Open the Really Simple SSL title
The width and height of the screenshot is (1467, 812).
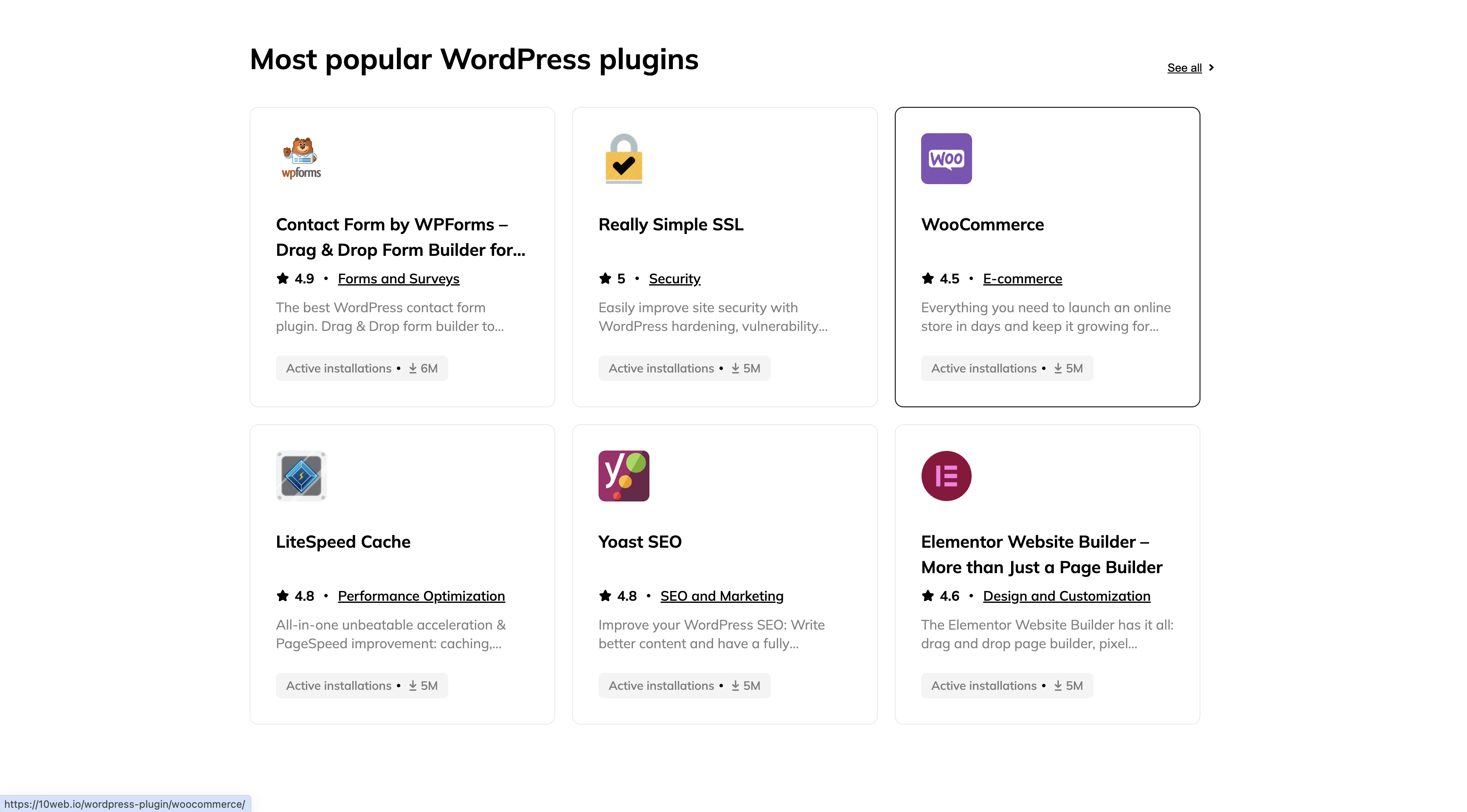point(671,225)
